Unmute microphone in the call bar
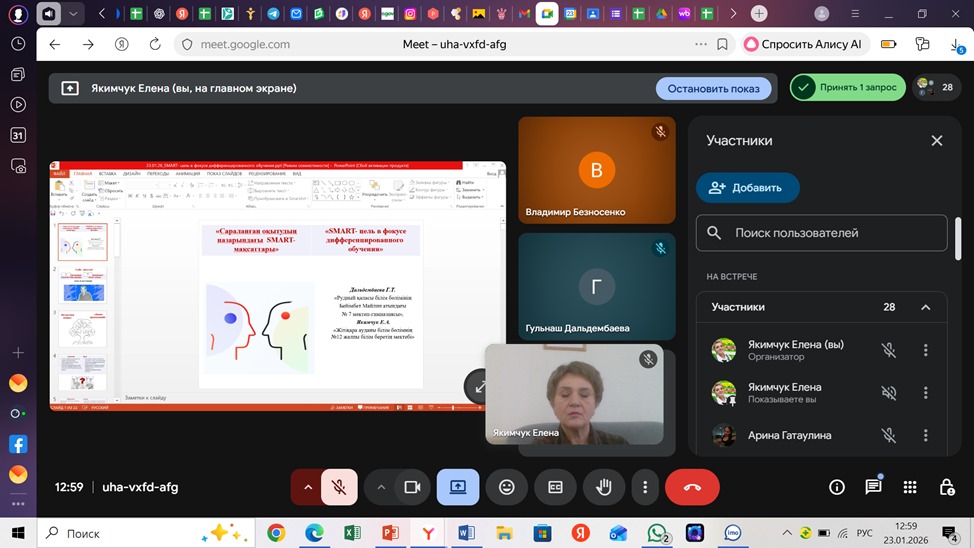974x548 pixels. point(339,487)
